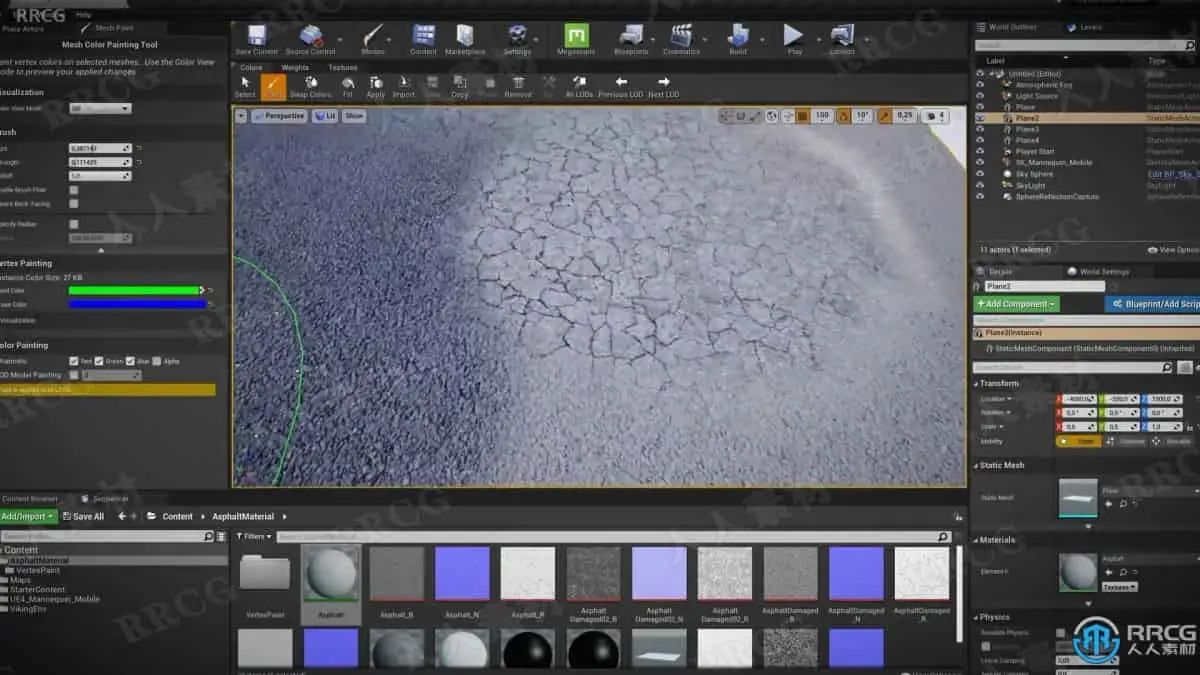The height and width of the screenshot is (675, 1200).
Task: Go to Previous LOD
Action: (x=621, y=87)
